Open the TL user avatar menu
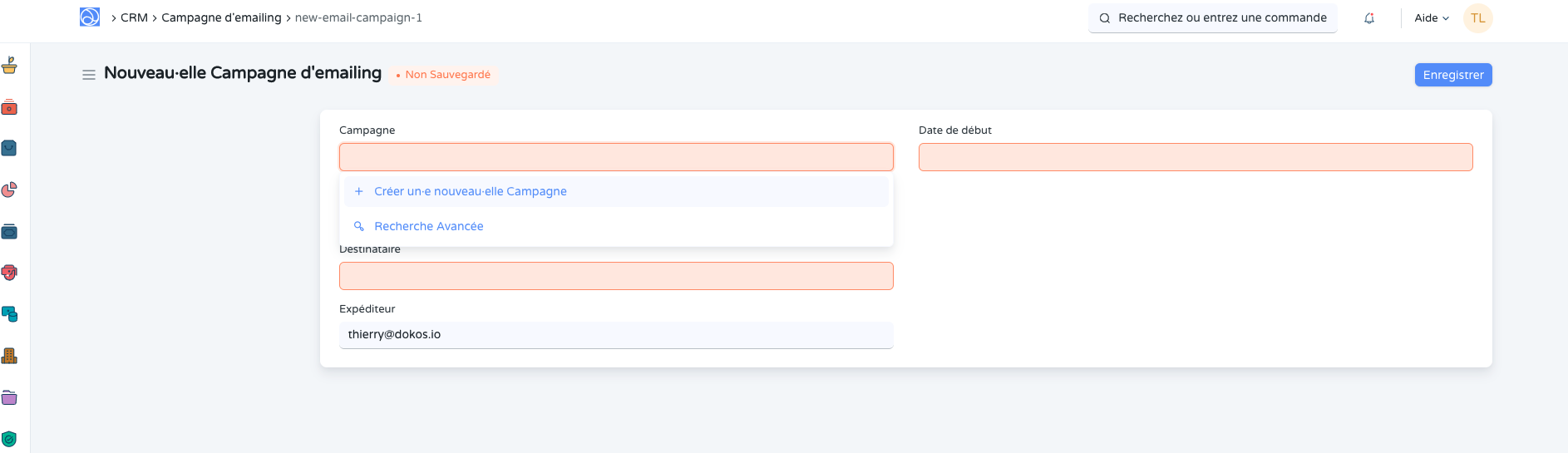The image size is (1568, 453). [x=1477, y=18]
